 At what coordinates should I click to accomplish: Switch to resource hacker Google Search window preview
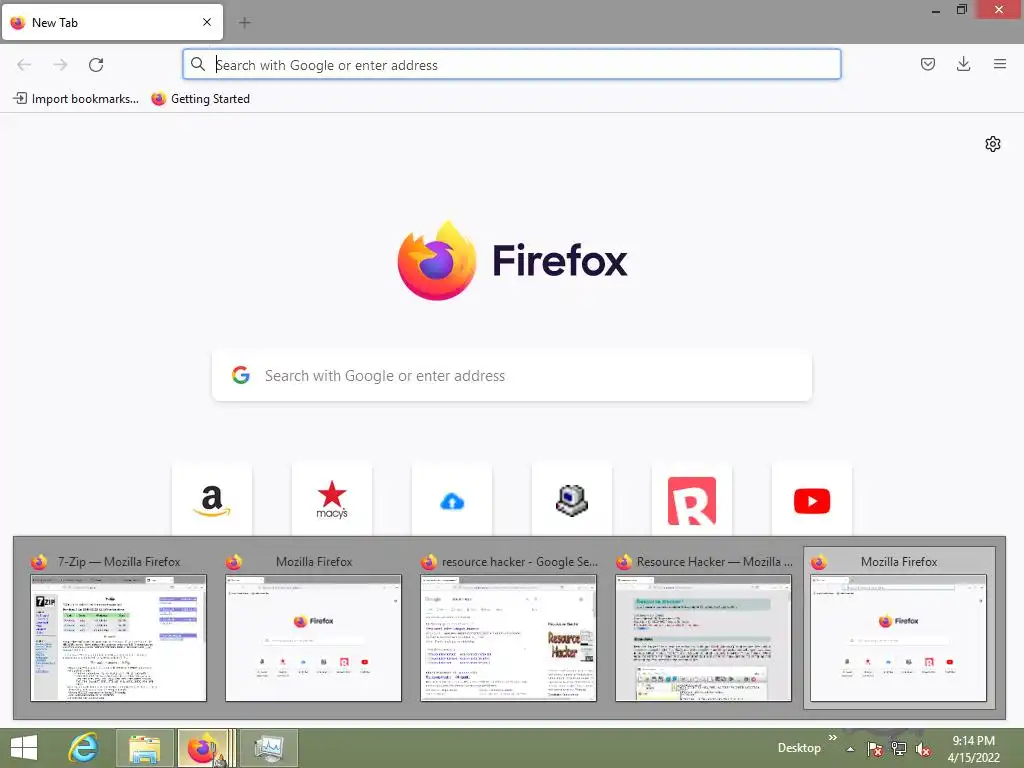pyautogui.click(x=509, y=628)
